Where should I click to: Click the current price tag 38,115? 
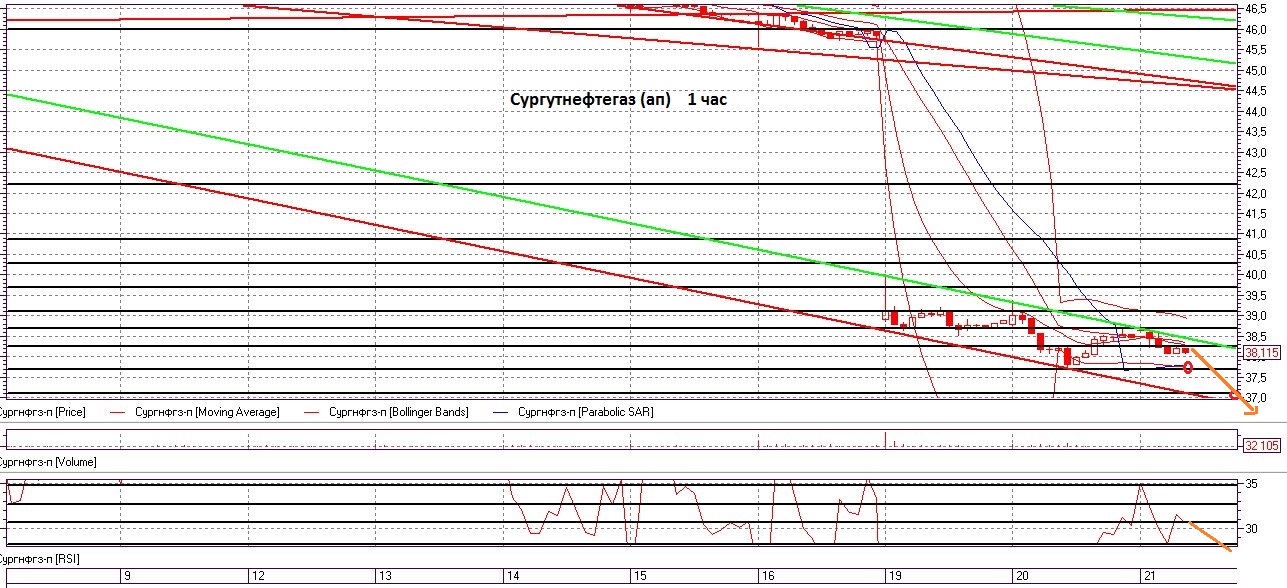point(1261,353)
